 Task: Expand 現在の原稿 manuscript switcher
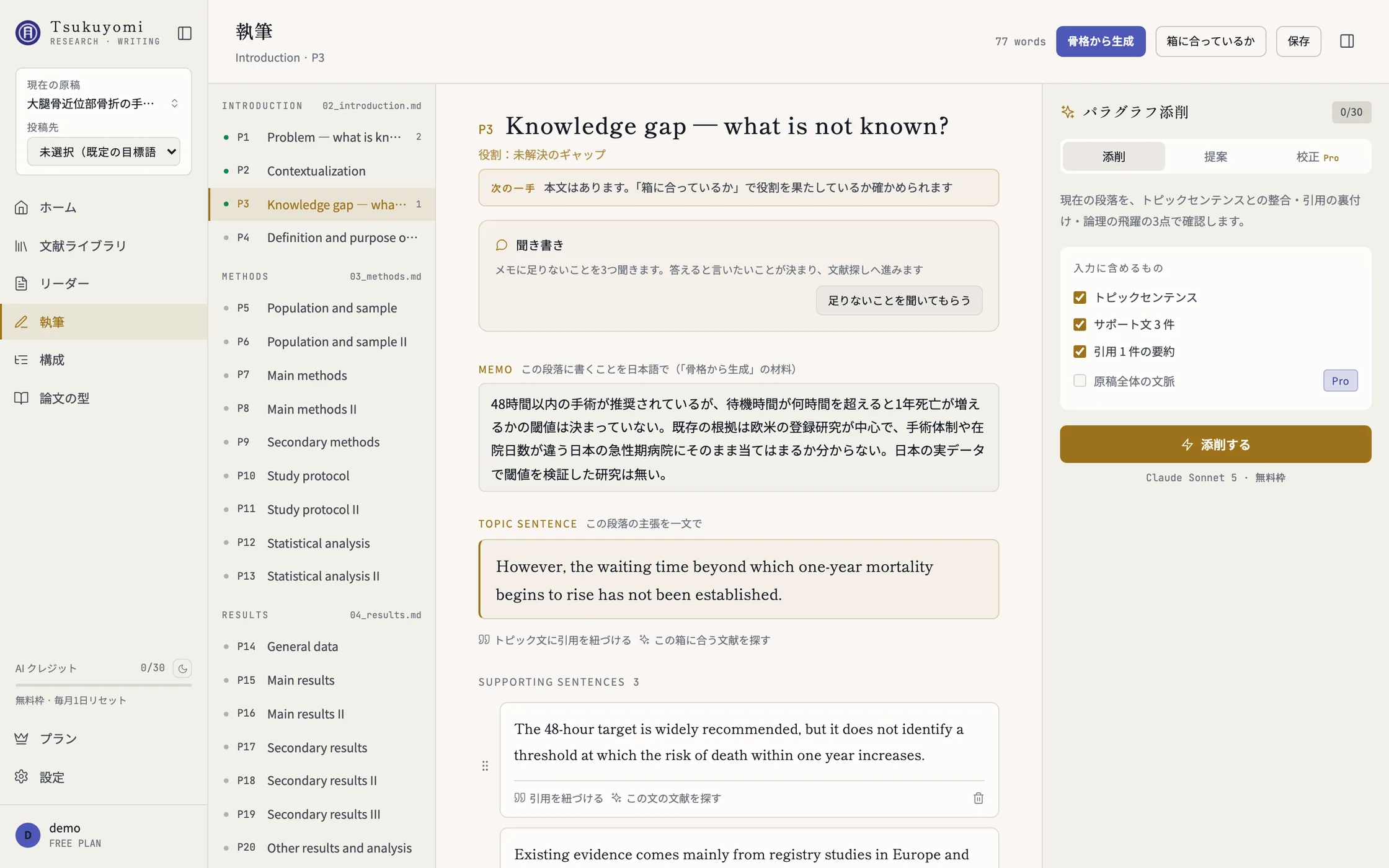tap(104, 104)
